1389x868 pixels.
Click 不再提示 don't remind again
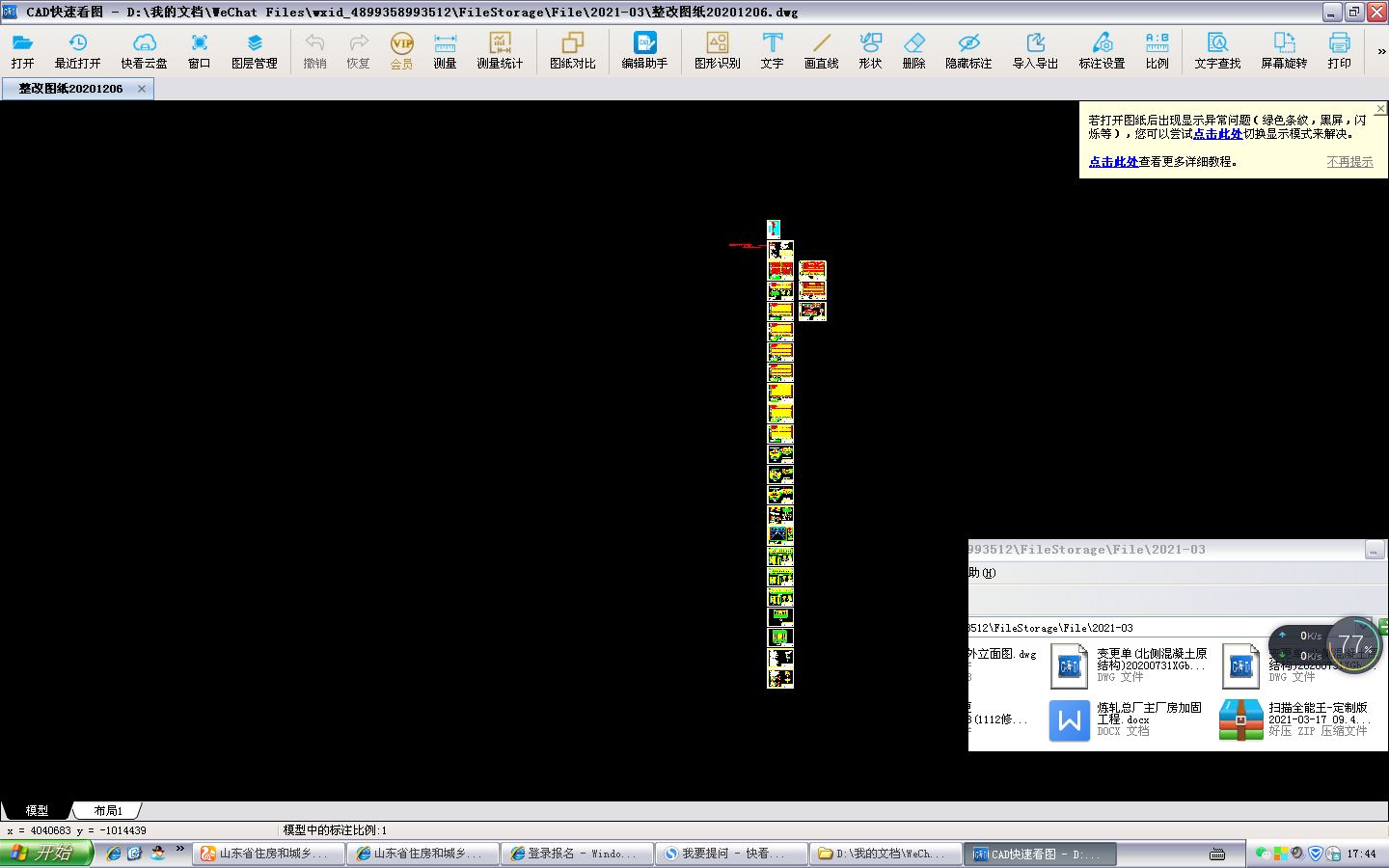1349,162
